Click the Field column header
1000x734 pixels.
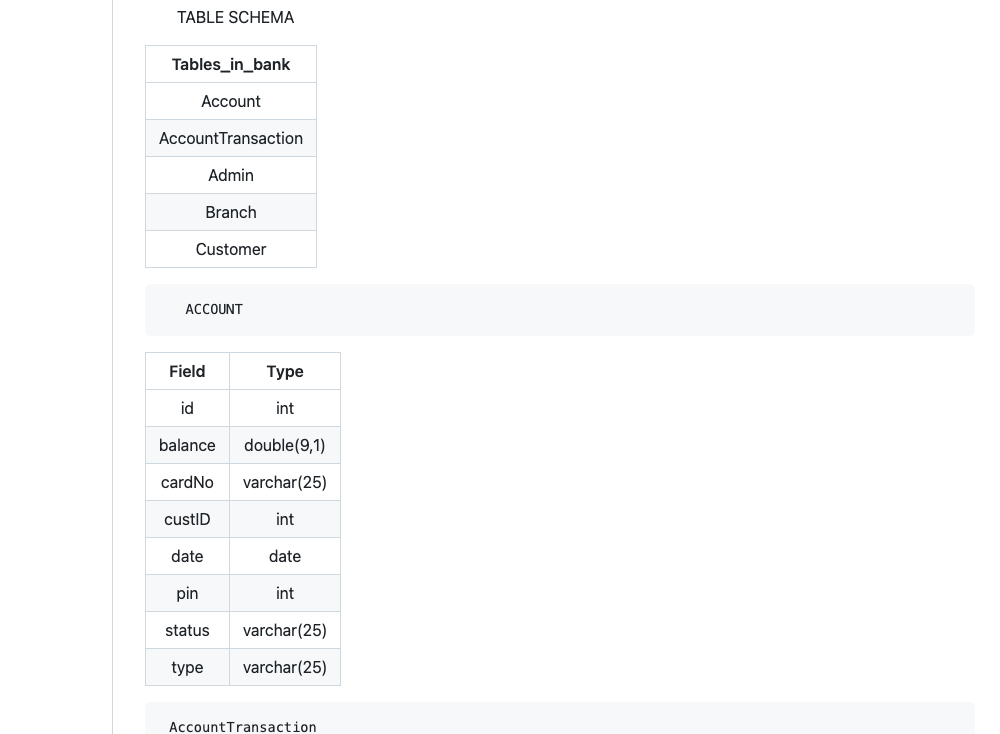(x=187, y=371)
